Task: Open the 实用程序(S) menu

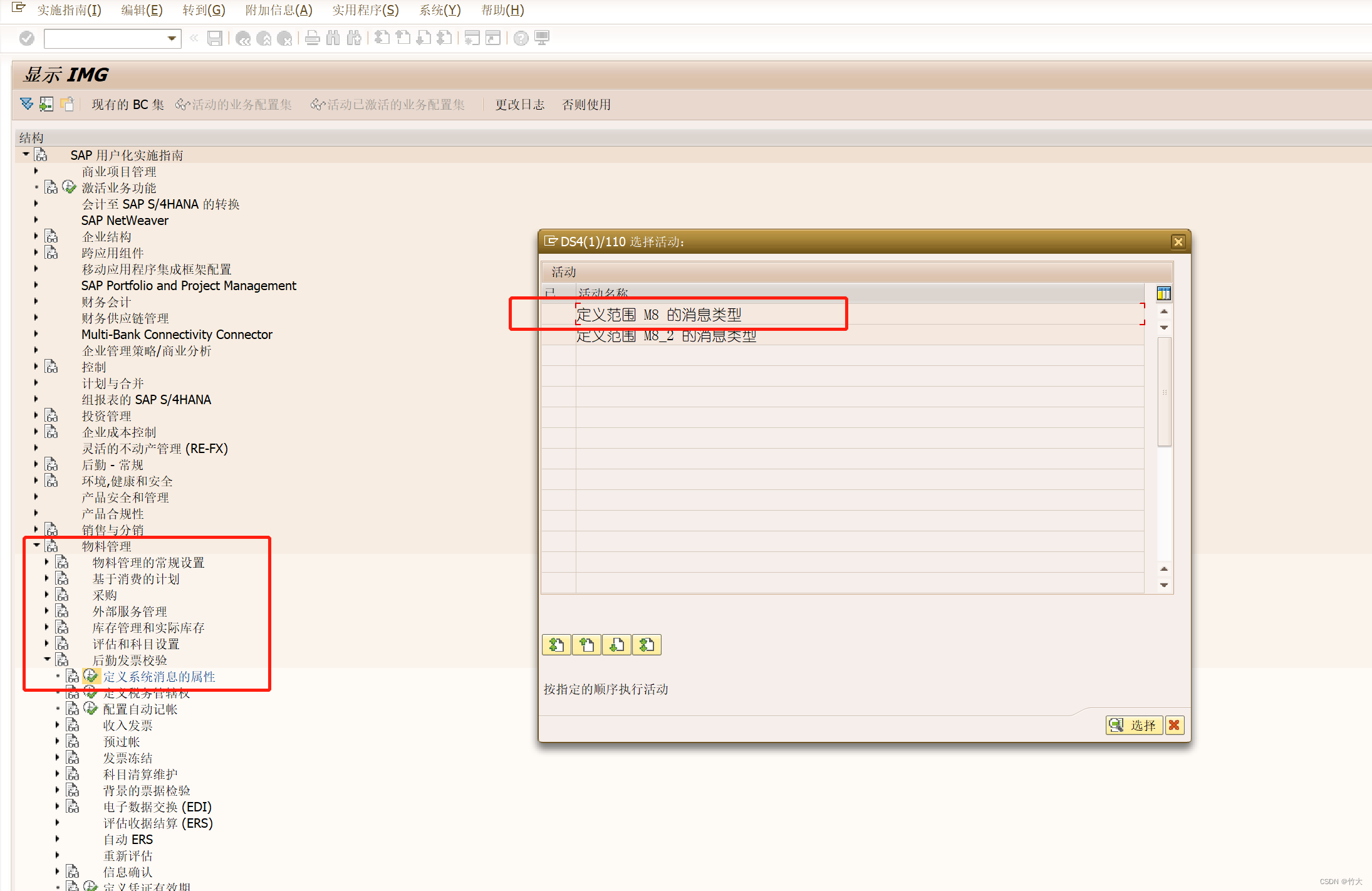Action: point(365,10)
